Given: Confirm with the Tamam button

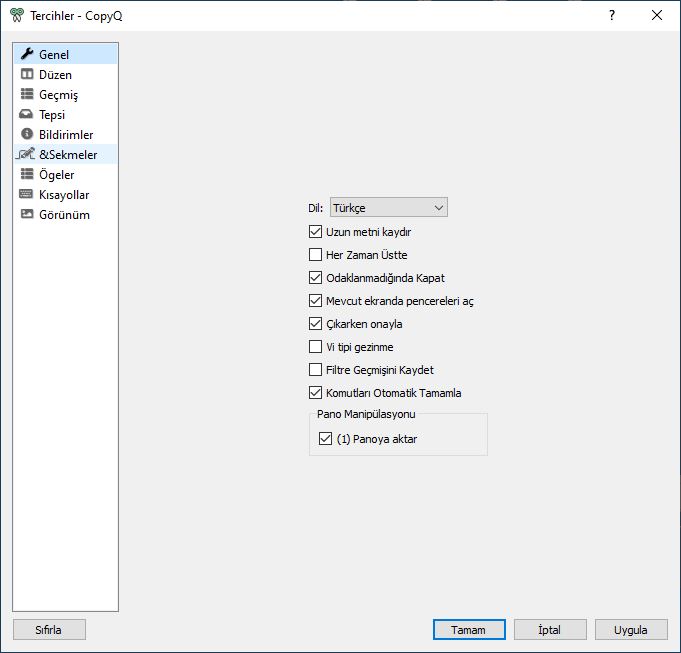Looking at the screenshot, I should 469,630.
